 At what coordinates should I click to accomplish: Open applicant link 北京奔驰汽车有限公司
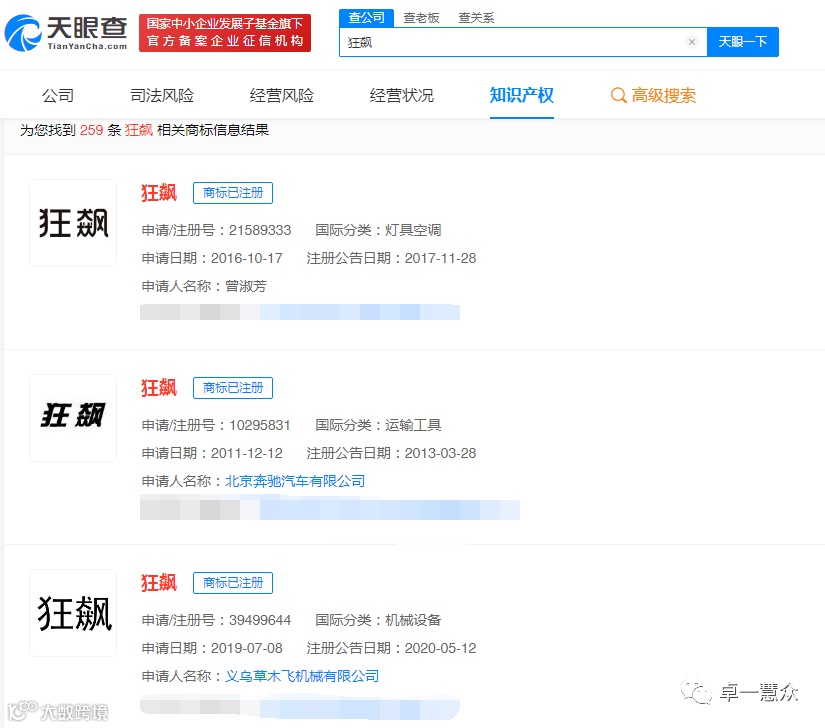(x=295, y=481)
